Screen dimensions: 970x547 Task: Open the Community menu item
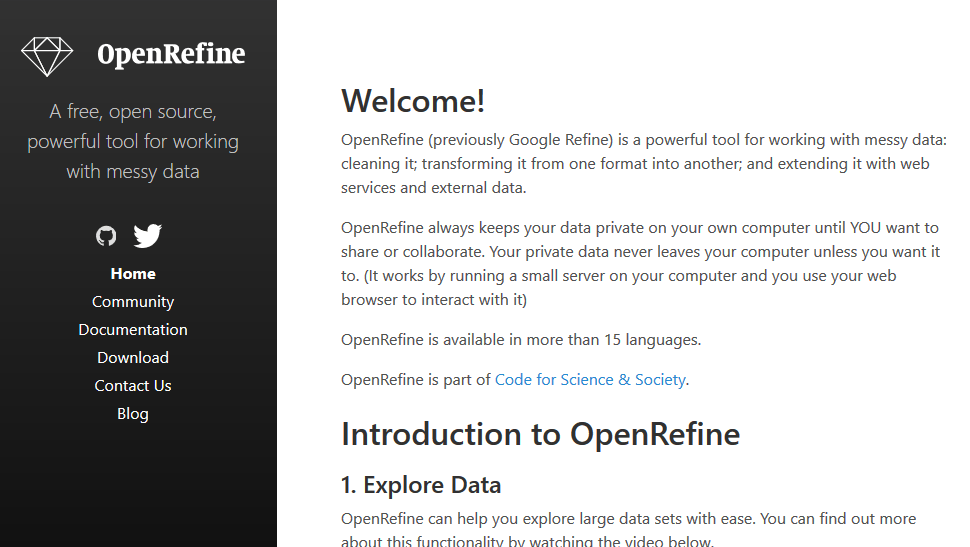pyautogui.click(x=133, y=302)
